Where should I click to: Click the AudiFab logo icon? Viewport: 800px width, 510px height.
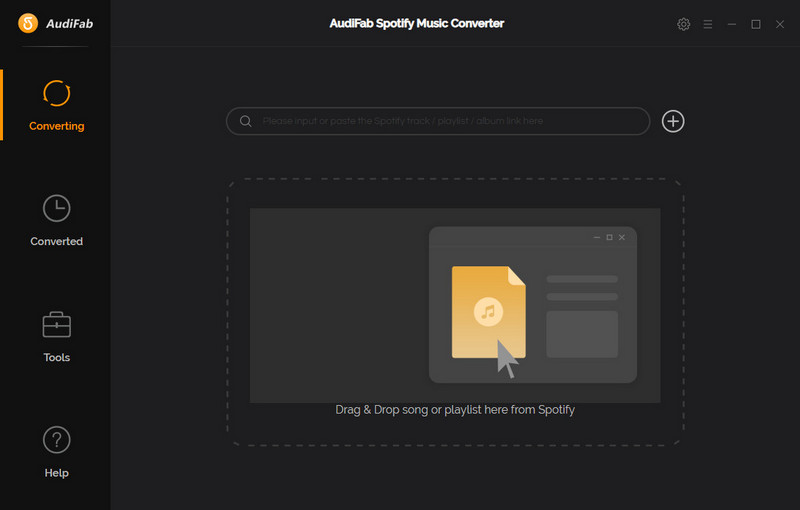click(x=28, y=23)
